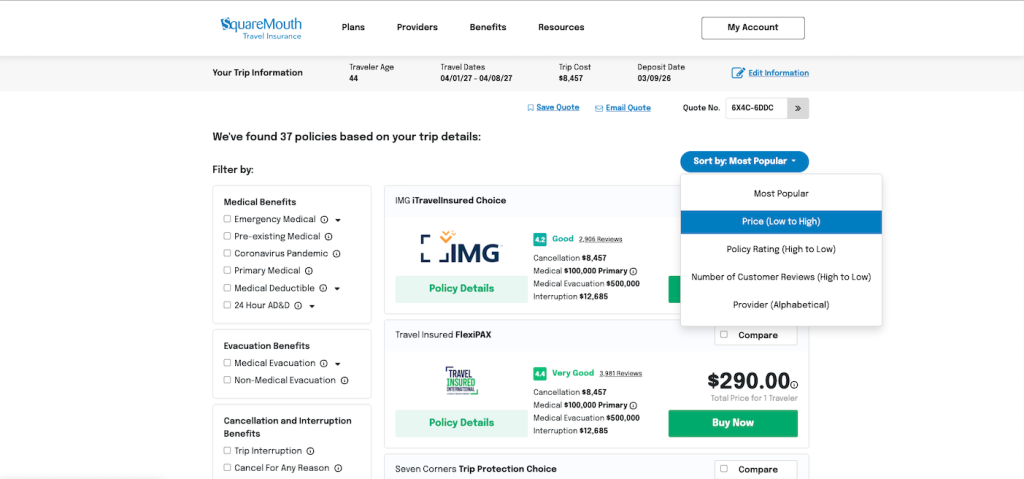This screenshot has width=1024, height=479.
Task: Expand the 24 Hour AD&D options arrow
Action: (312, 306)
